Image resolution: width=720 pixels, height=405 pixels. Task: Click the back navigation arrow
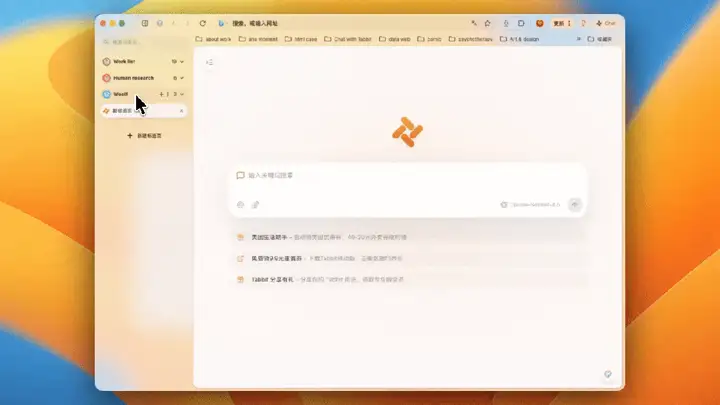[174, 23]
